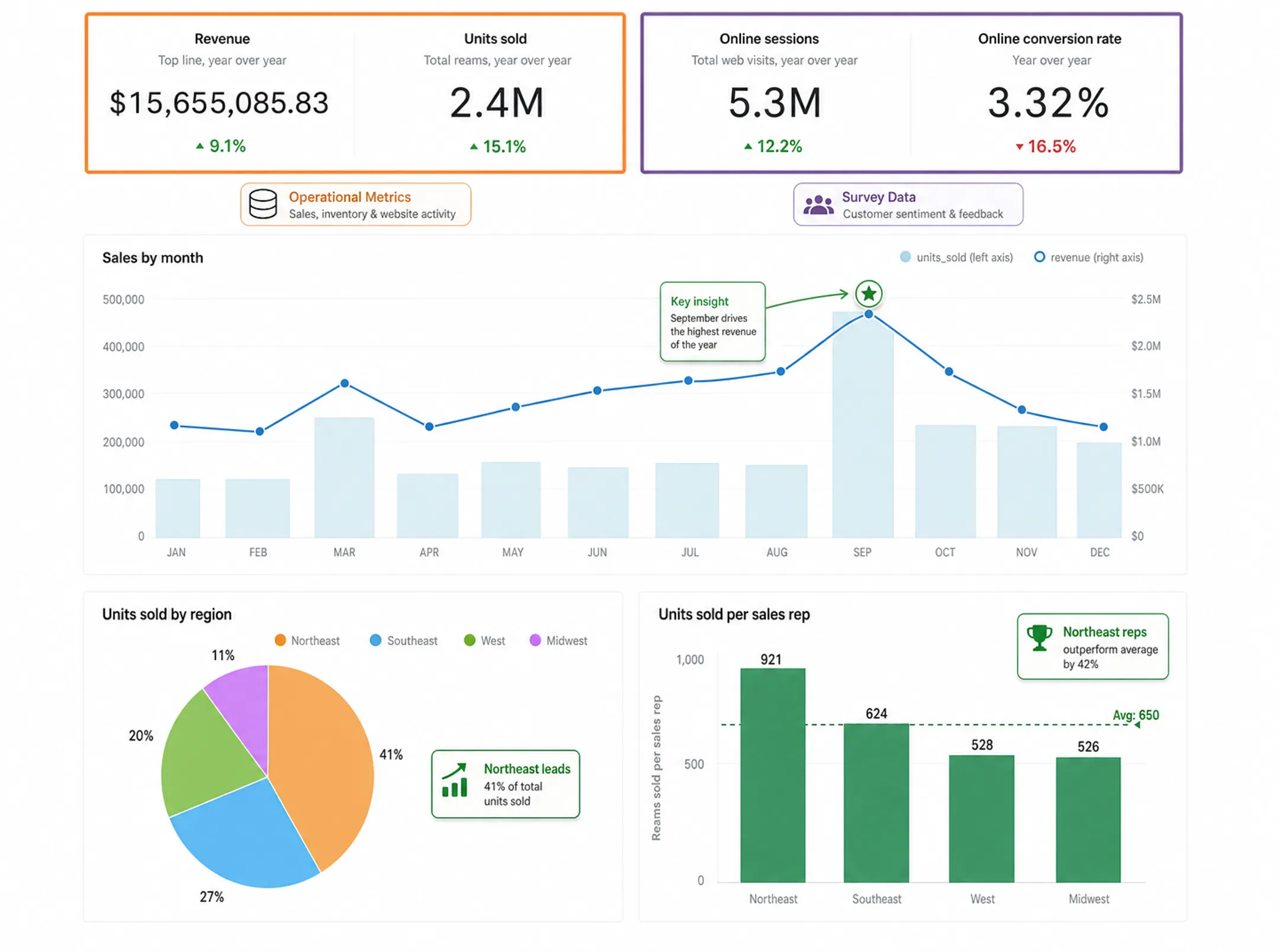
Task: Open the Survey Data badge
Action: (908, 204)
